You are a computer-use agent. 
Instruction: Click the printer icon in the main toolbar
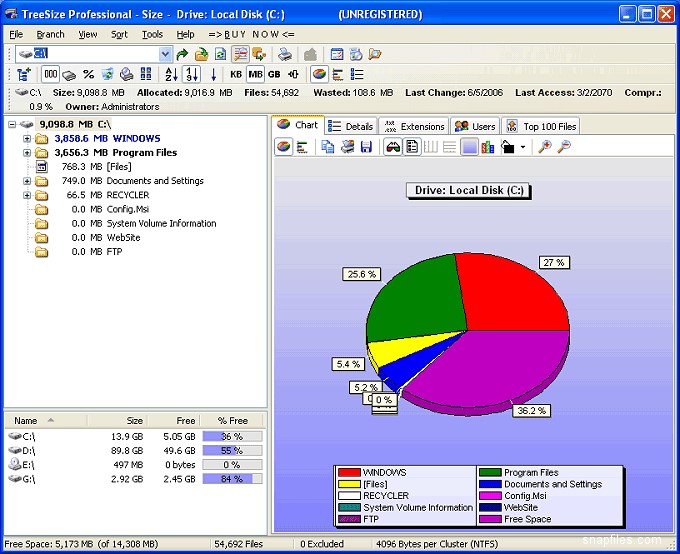[285, 54]
